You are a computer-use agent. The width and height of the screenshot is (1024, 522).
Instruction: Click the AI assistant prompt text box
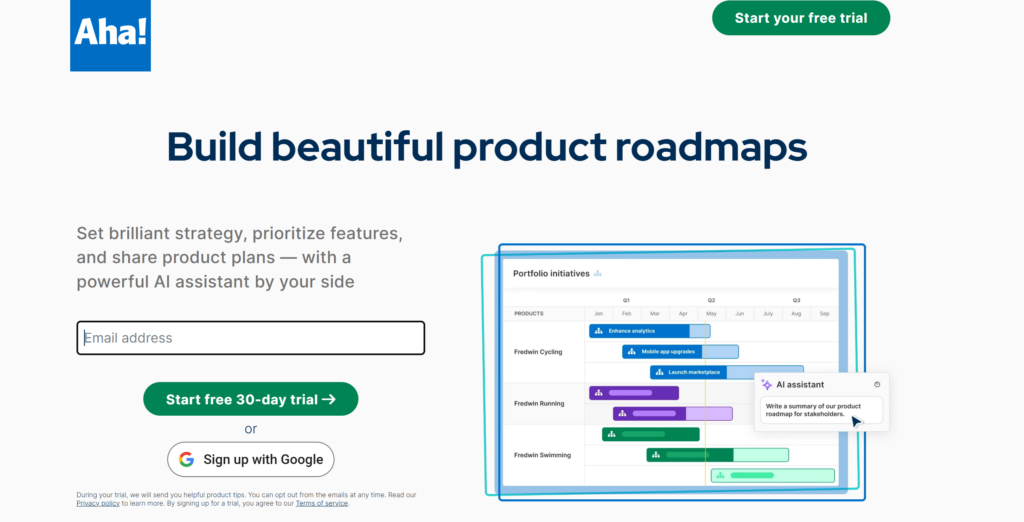[821, 410]
